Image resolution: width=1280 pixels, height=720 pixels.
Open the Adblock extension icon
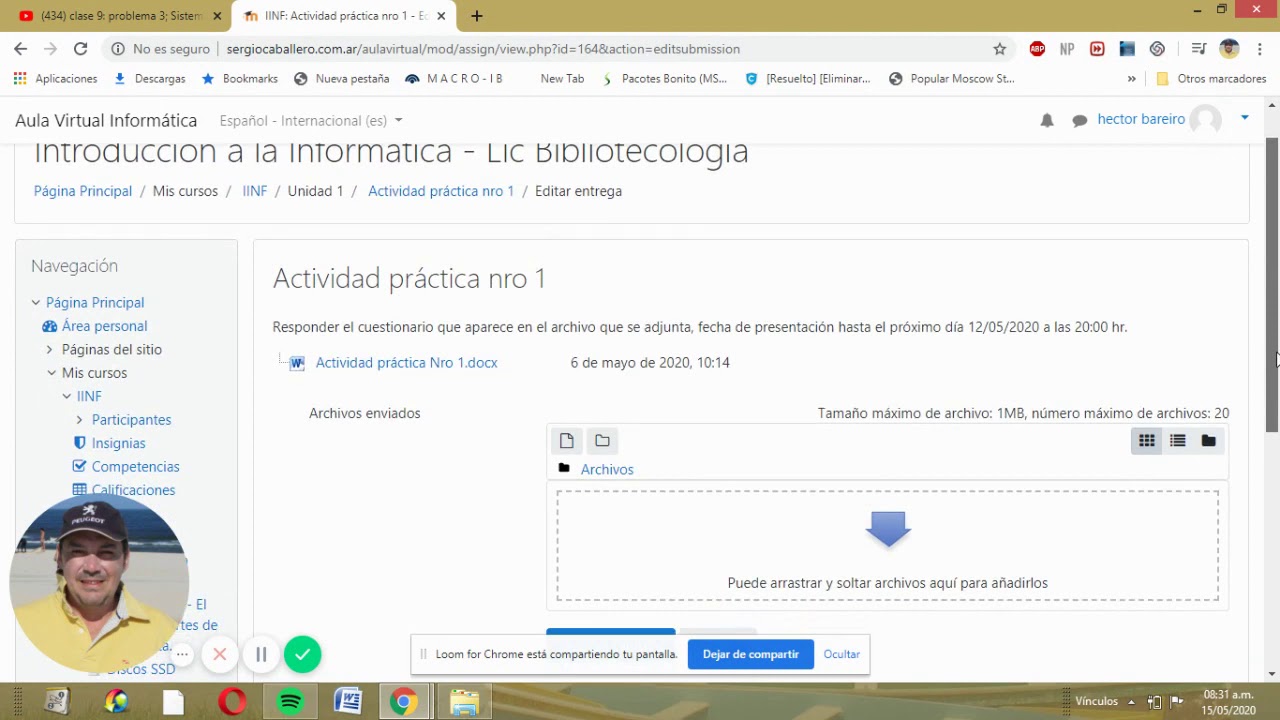pyautogui.click(x=1037, y=49)
